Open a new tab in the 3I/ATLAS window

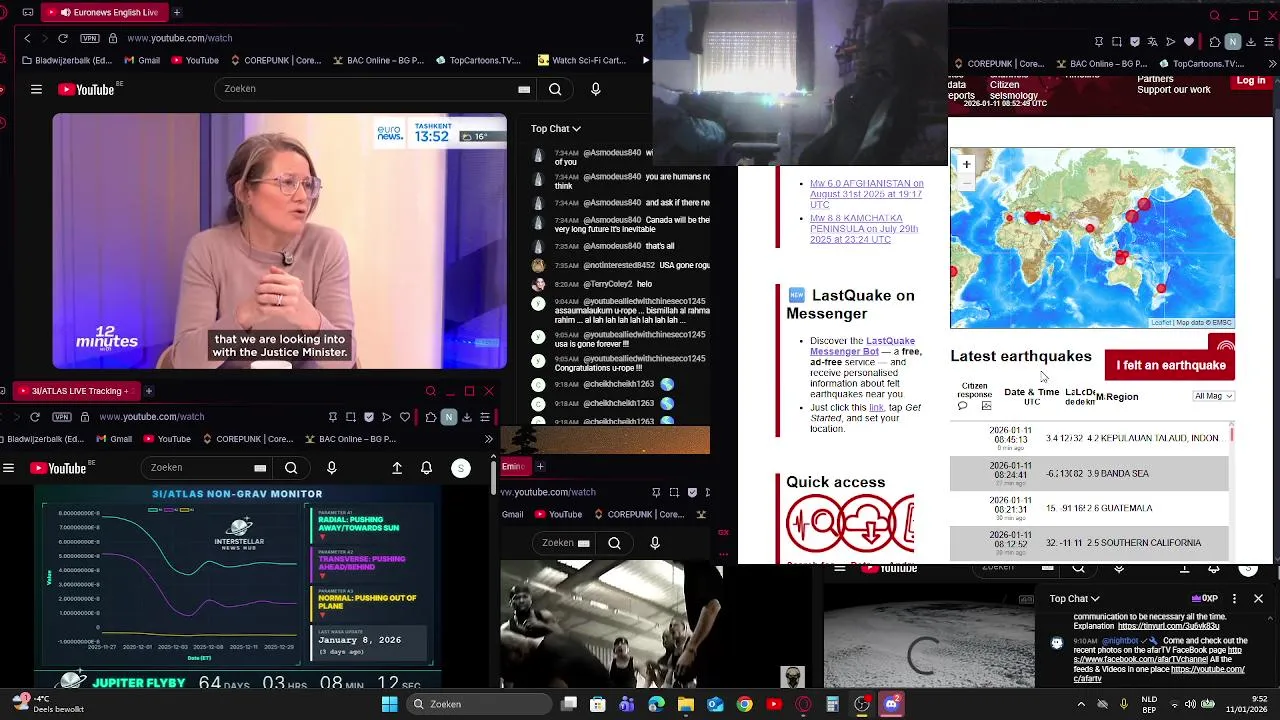148,391
